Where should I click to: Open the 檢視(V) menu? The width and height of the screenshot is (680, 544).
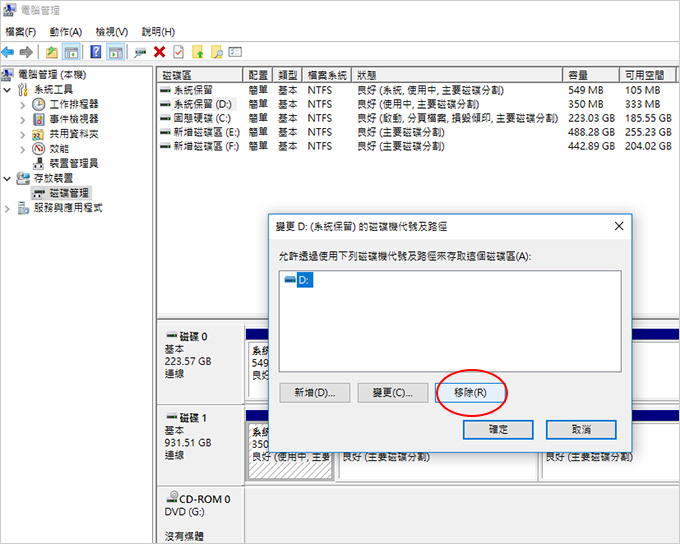(112, 32)
